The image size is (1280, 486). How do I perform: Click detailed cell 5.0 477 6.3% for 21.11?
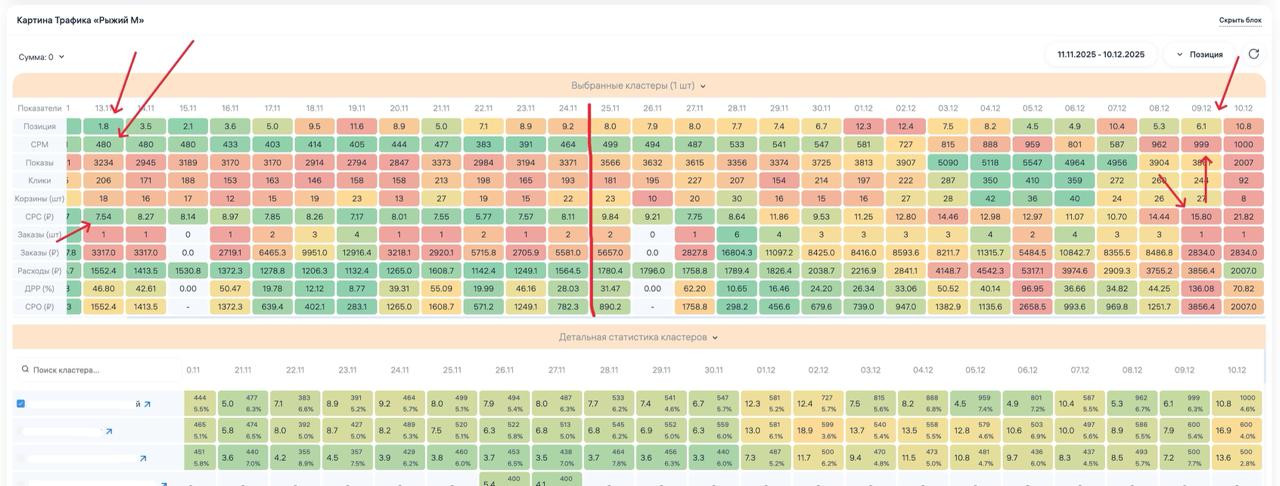click(241, 404)
